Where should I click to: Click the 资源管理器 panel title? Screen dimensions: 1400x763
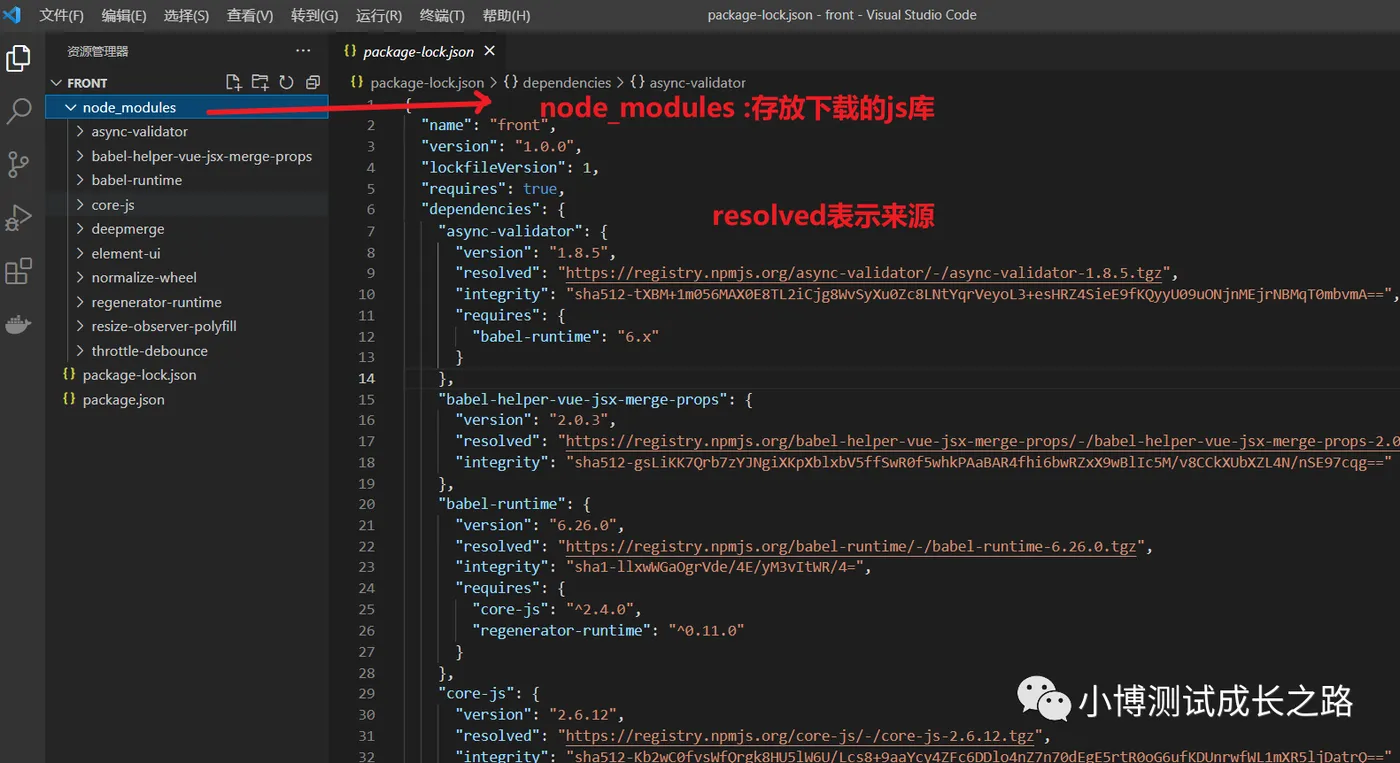(98, 51)
